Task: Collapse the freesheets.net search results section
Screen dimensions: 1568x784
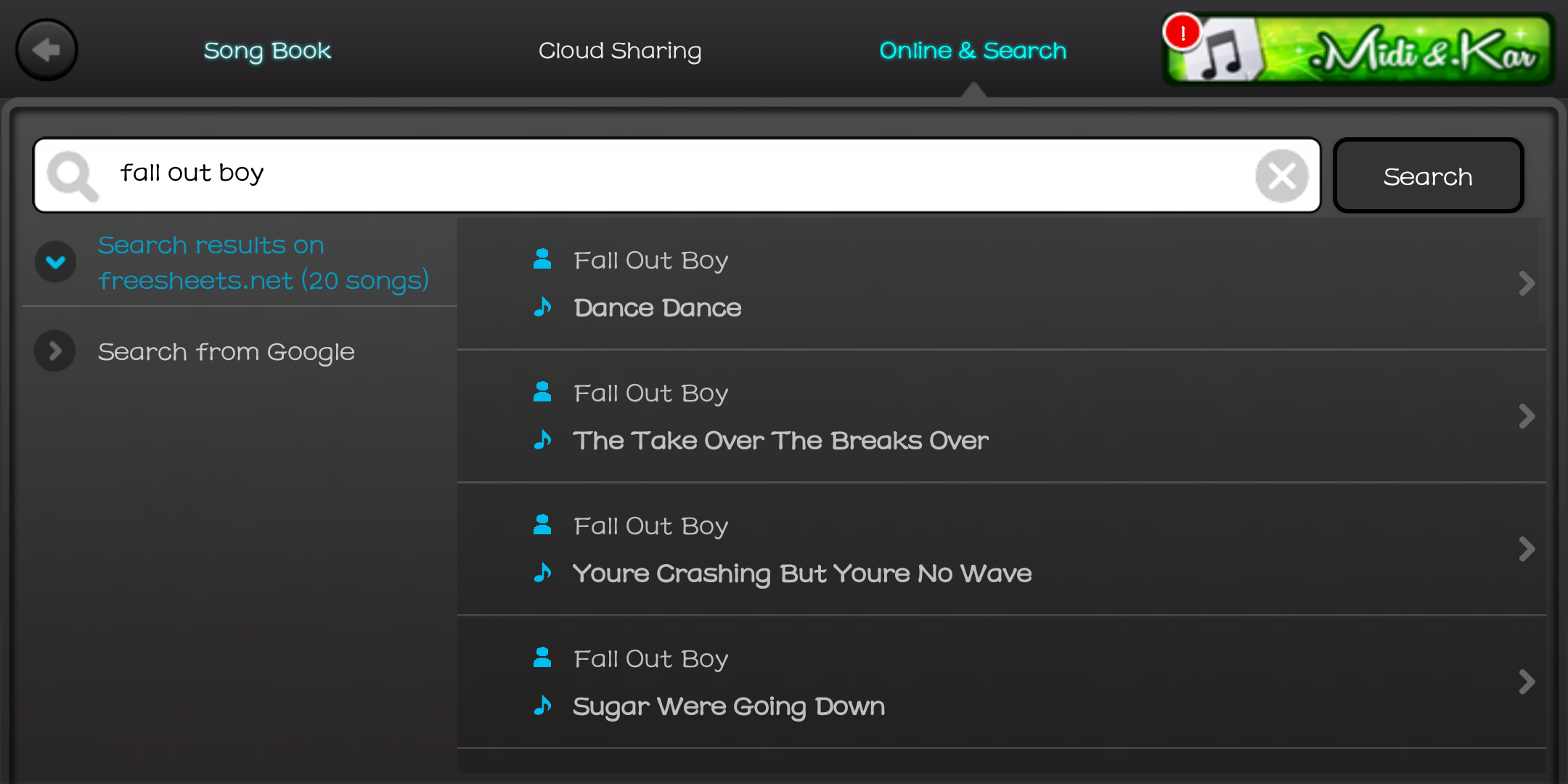Action: 56,262
